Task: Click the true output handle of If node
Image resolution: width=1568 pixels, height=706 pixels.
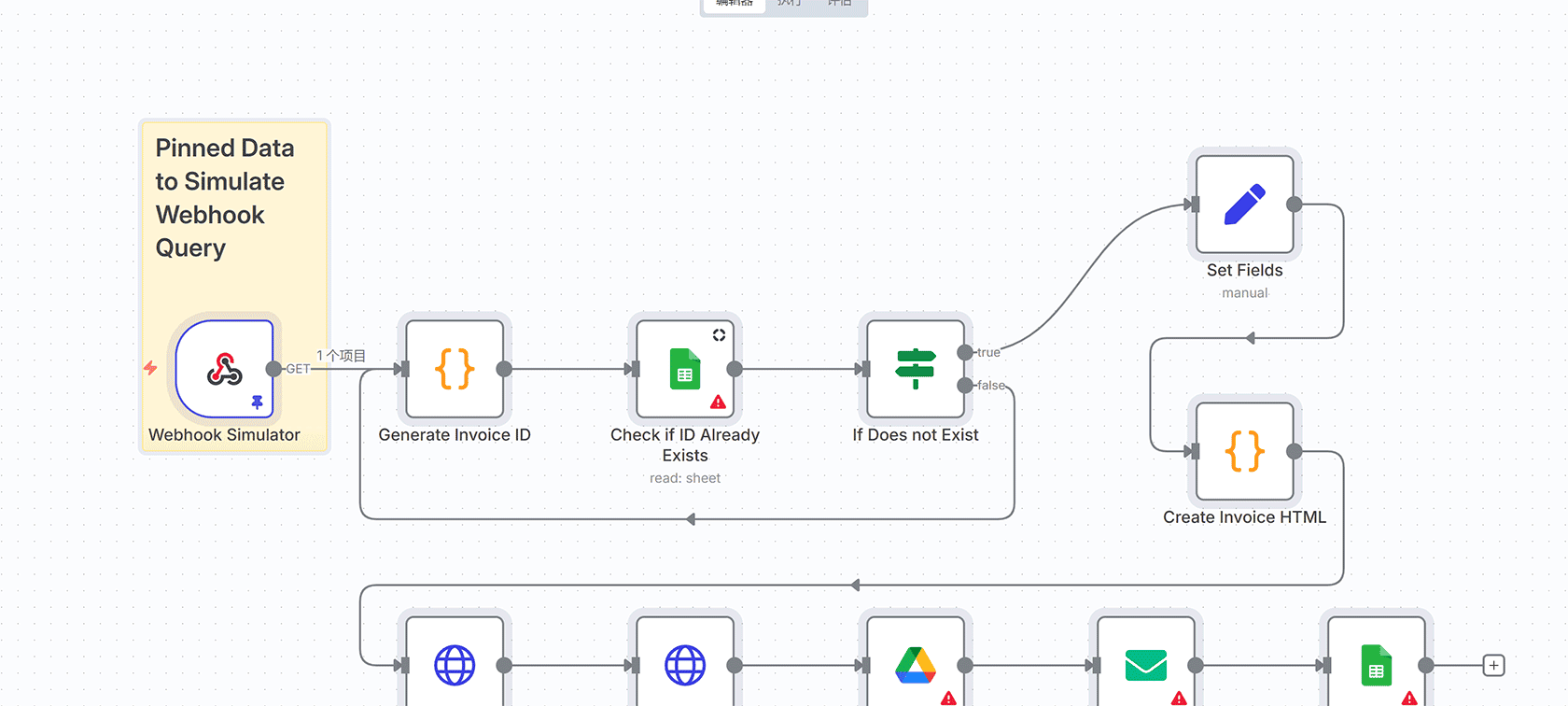Action: [965, 352]
